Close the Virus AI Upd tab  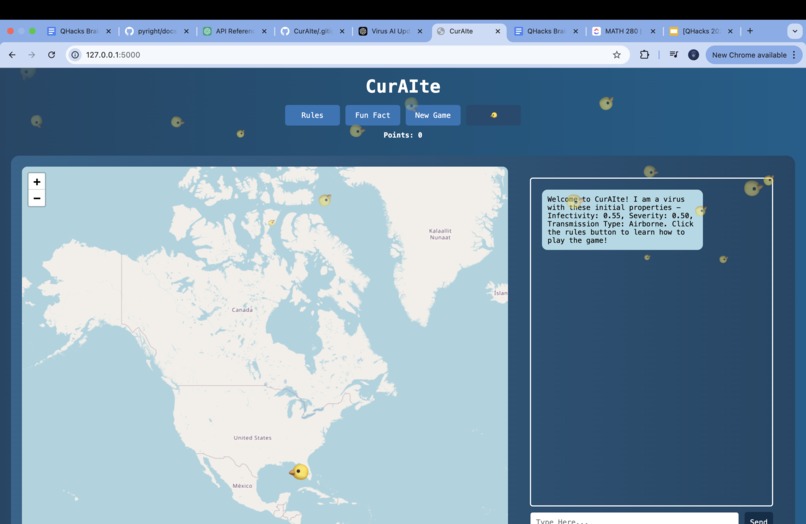tap(420, 31)
